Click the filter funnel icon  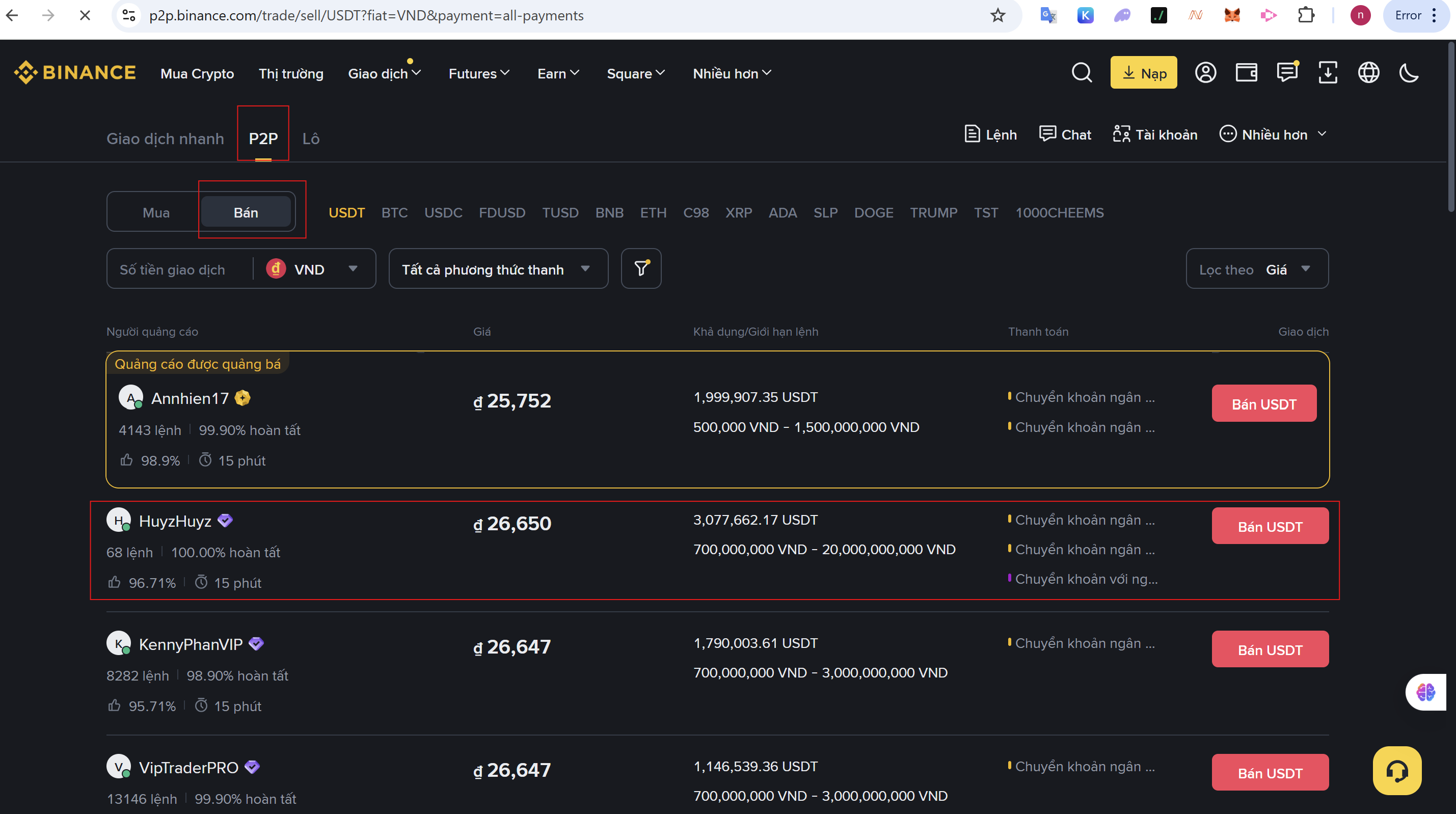pos(641,268)
